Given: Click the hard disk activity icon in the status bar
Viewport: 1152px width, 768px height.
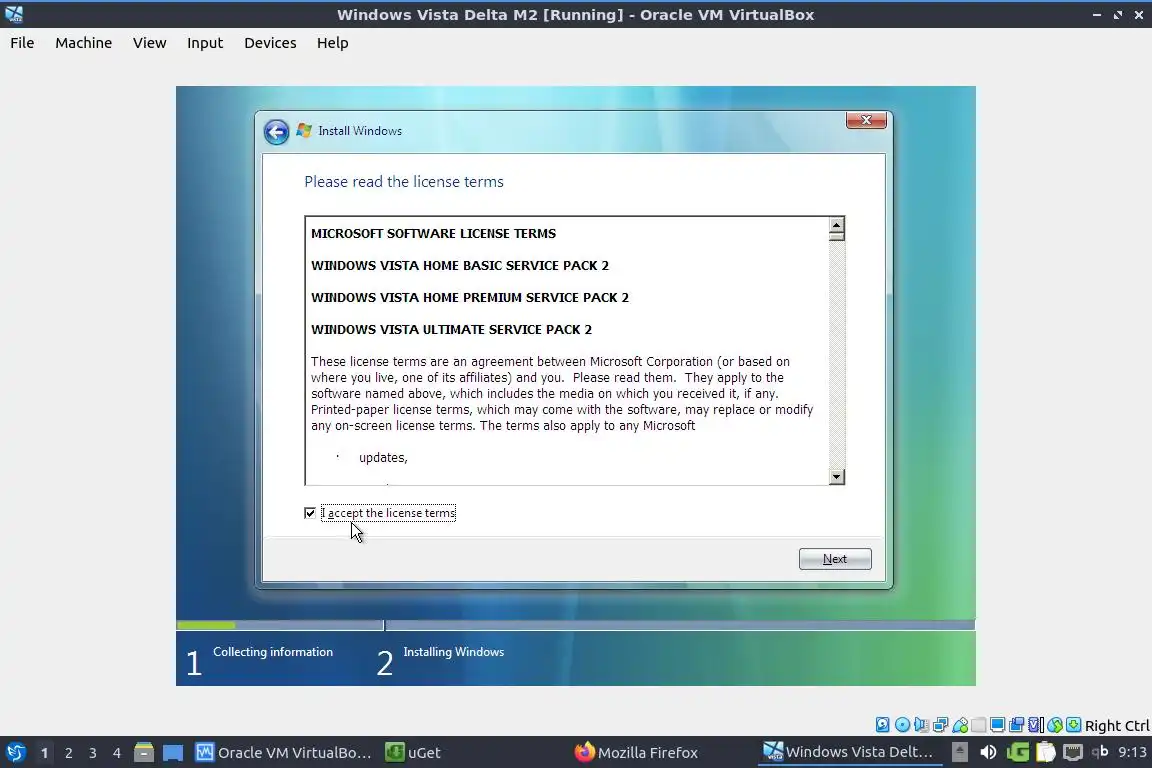Looking at the screenshot, I should 882,725.
